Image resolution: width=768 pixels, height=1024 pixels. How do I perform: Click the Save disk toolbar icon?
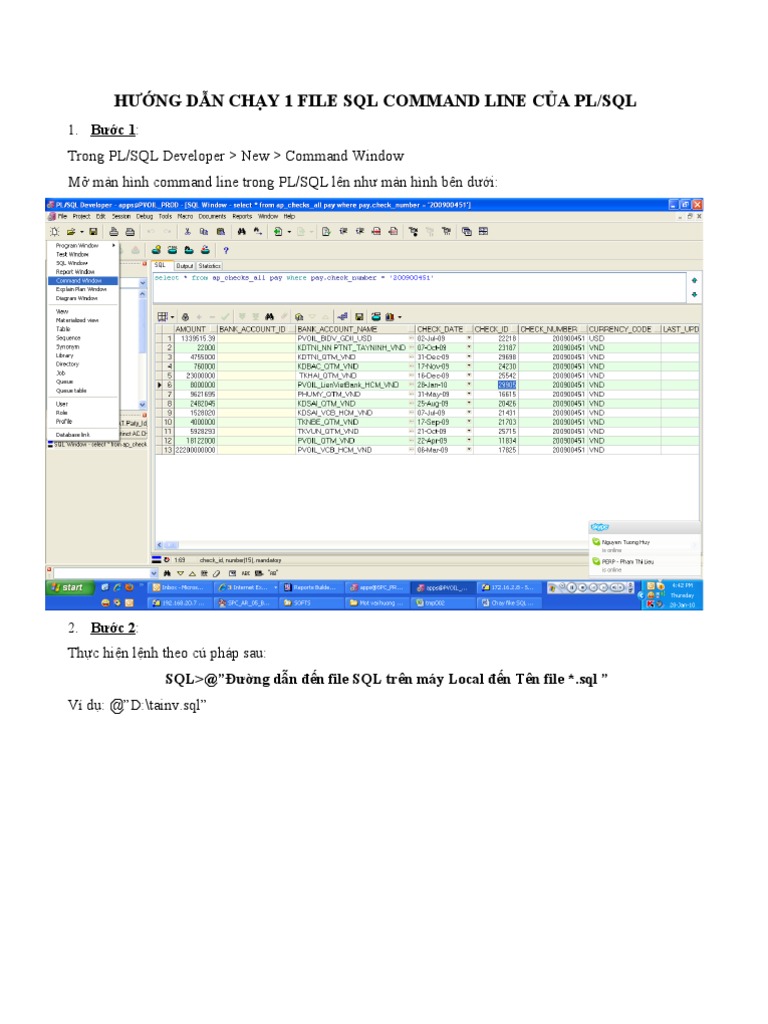[93, 232]
